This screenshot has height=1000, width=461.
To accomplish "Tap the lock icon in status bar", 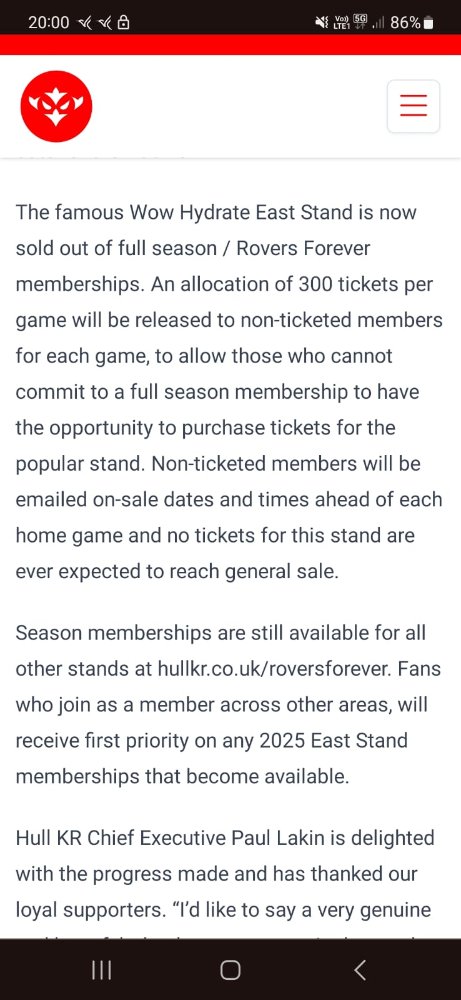I will [123, 23].
